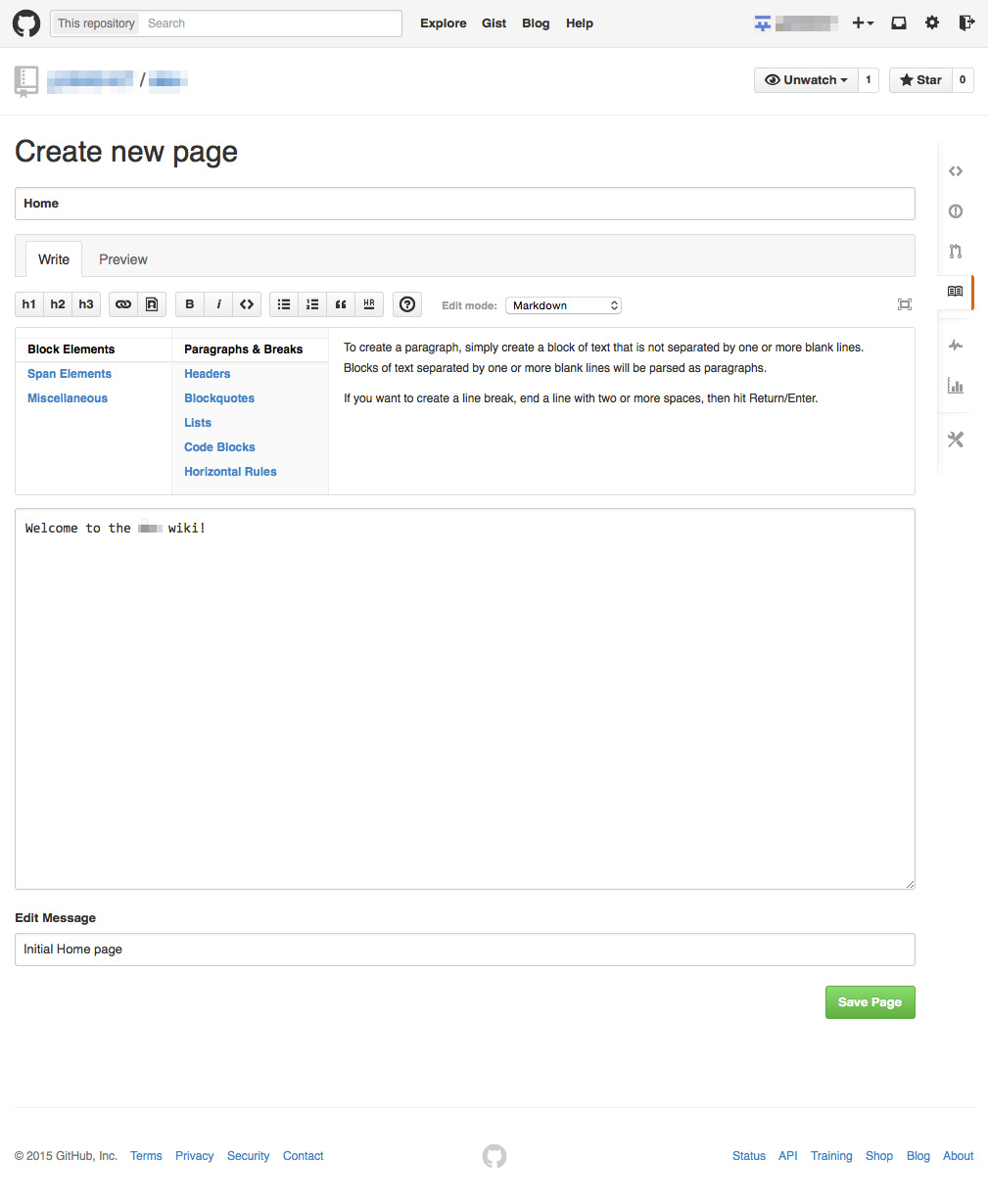The width and height of the screenshot is (988, 1204).
Task: Click the Edit Message input field
Action: pos(464,949)
